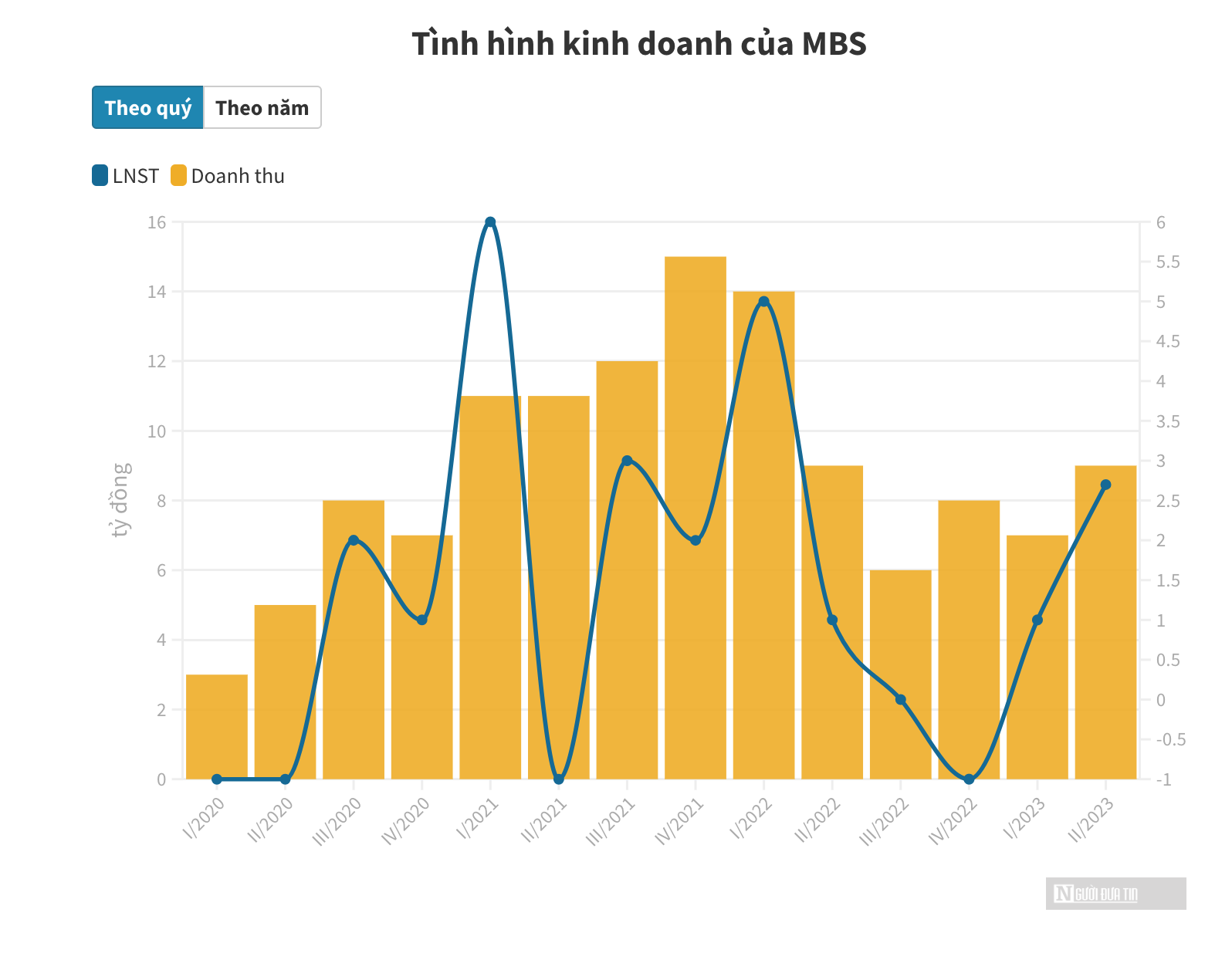This screenshot has width=1232, height=960.
Task: Click the LNST point at II/2023
Action: point(1105,485)
